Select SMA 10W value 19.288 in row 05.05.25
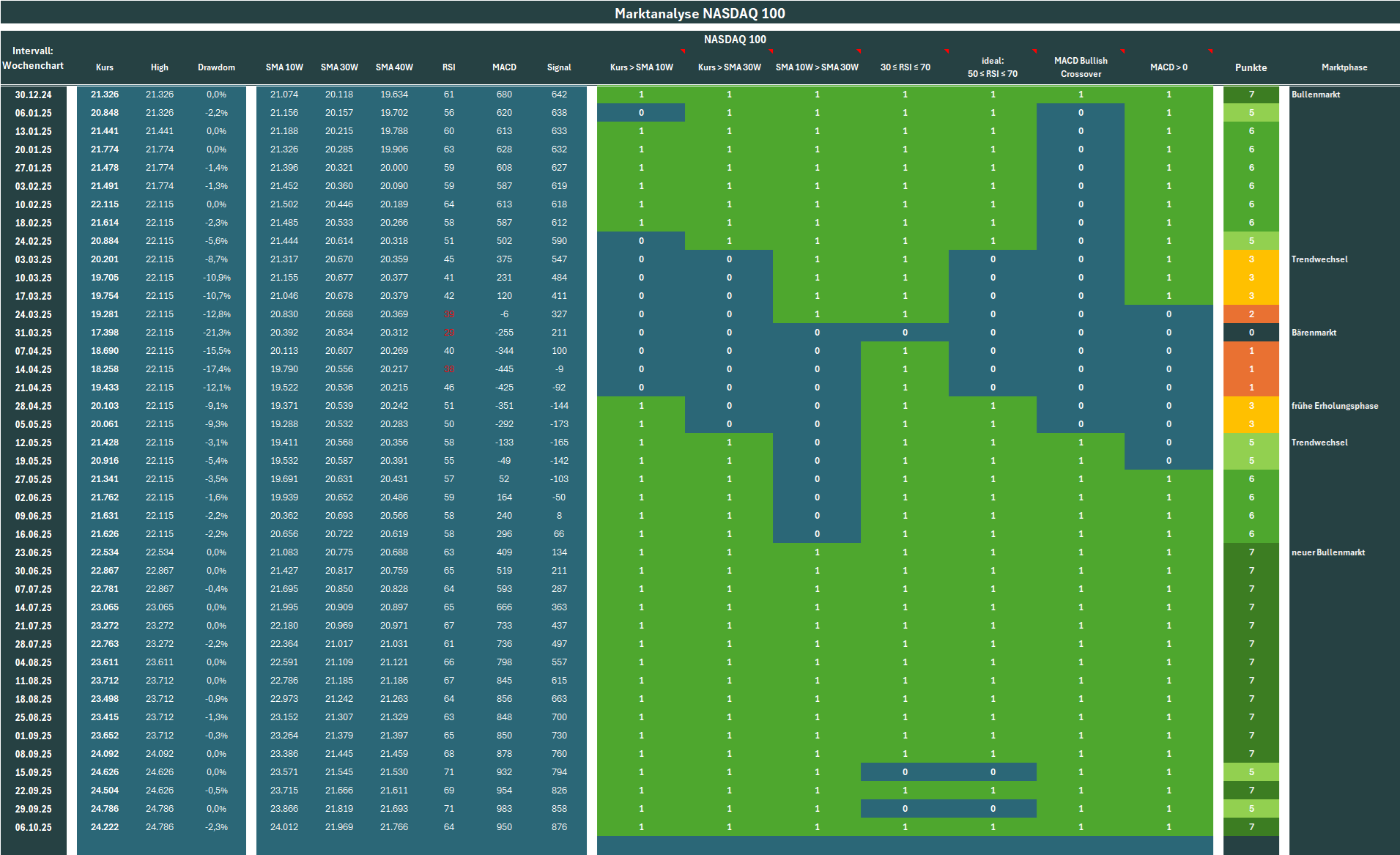Image resolution: width=1400 pixels, height=855 pixels. pyautogui.click(x=284, y=424)
